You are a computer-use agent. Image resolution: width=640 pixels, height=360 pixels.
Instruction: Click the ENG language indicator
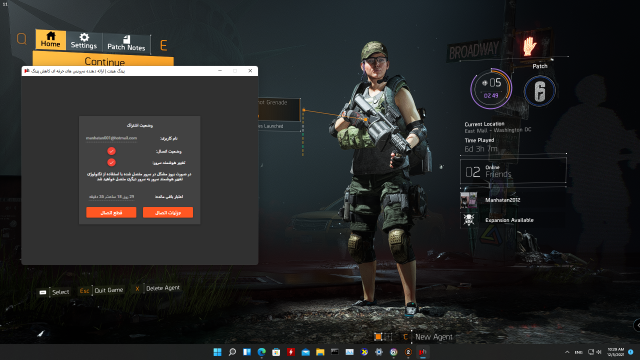578,352
